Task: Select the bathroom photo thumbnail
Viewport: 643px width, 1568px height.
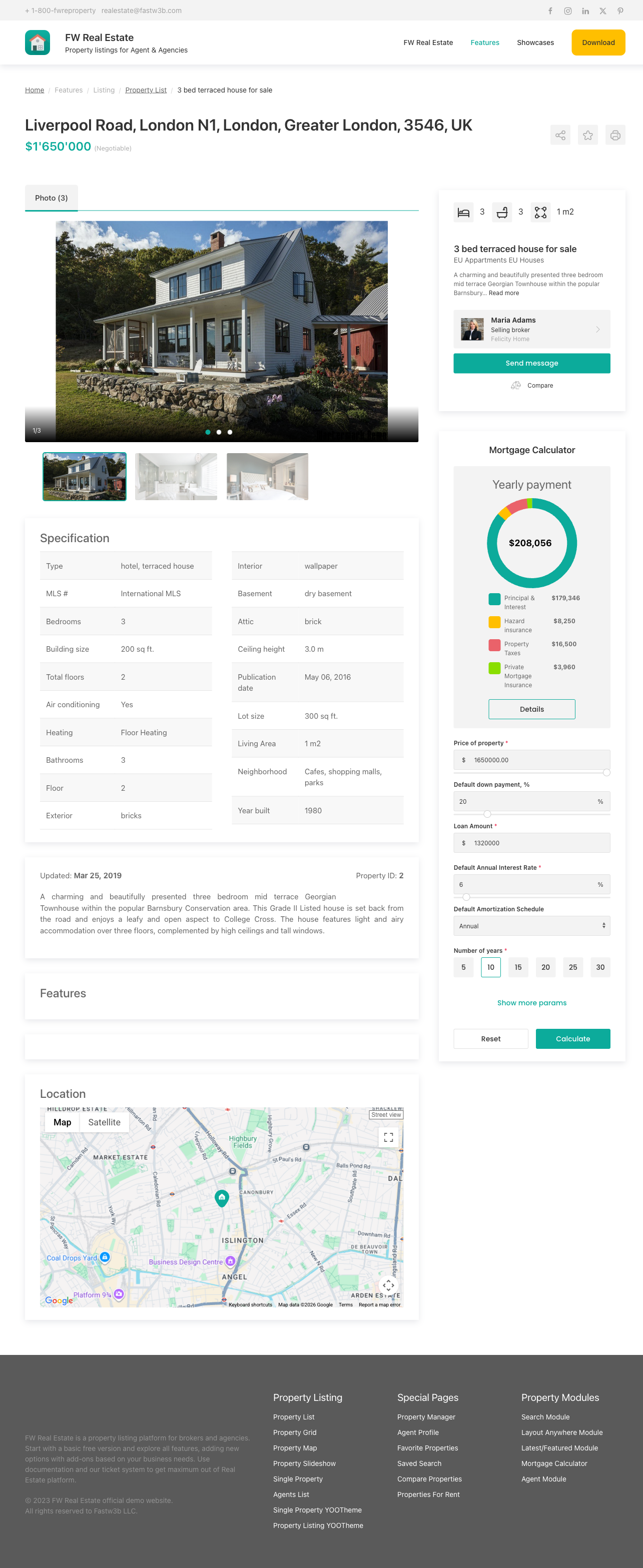Action: coord(176,477)
